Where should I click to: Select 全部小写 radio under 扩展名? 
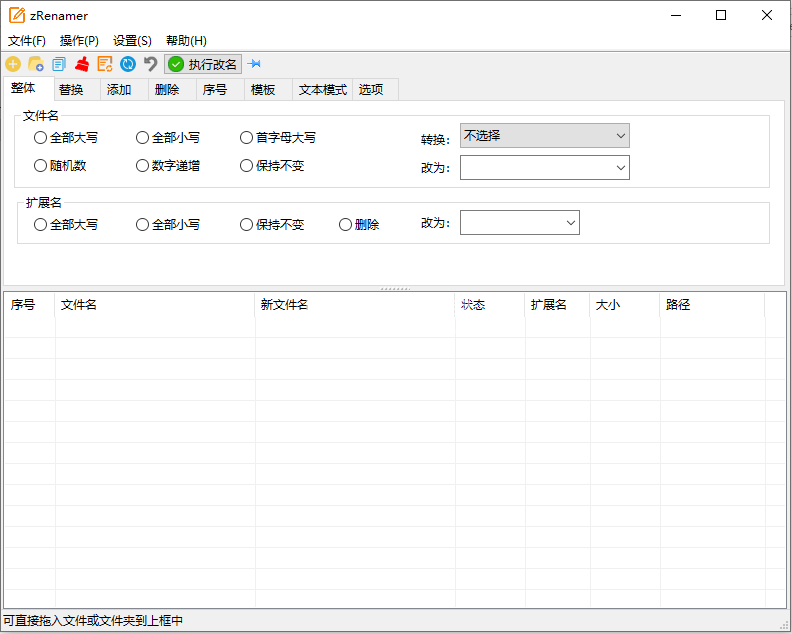pyautogui.click(x=168, y=224)
